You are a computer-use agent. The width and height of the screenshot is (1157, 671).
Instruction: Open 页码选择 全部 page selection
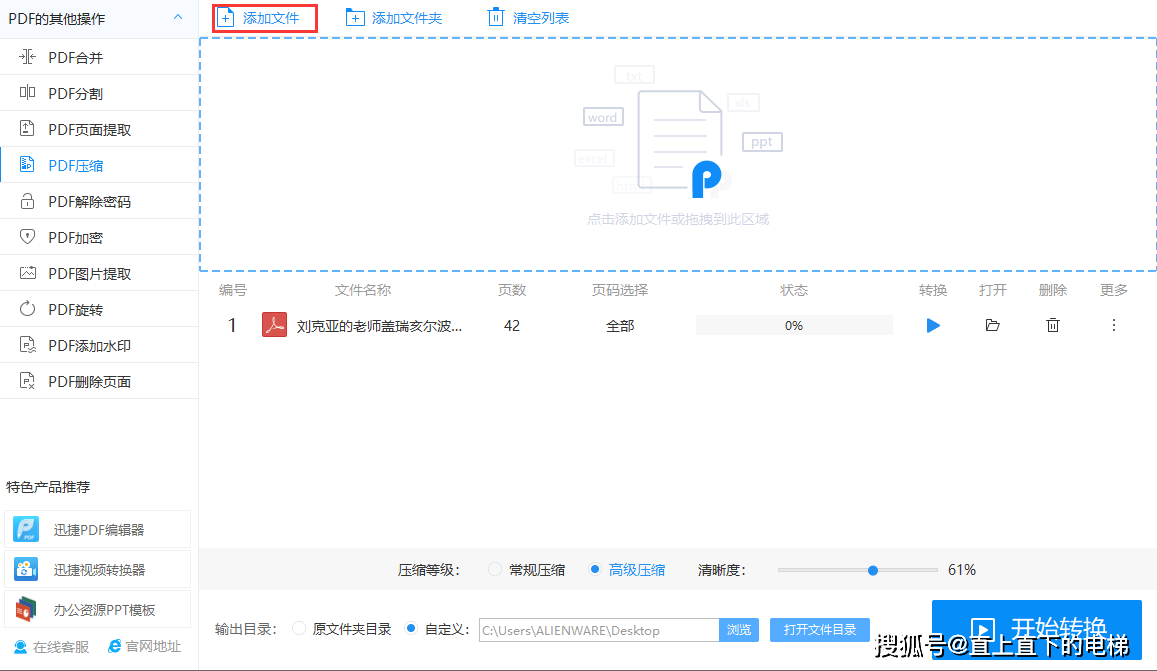pos(620,326)
